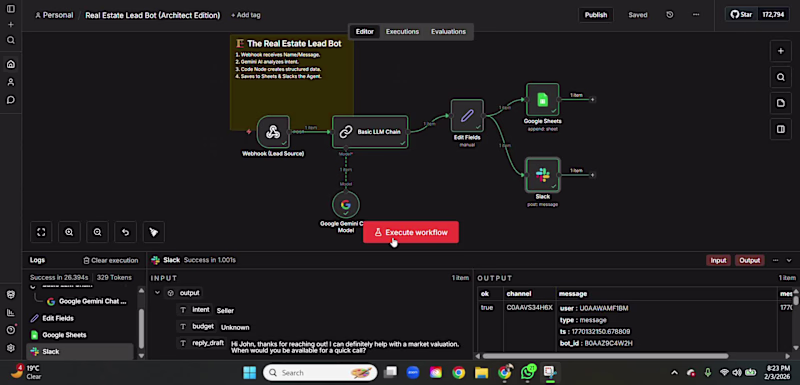The height and width of the screenshot is (385, 800).
Task: Select the Basic LLM Chain node
Action: (370, 132)
